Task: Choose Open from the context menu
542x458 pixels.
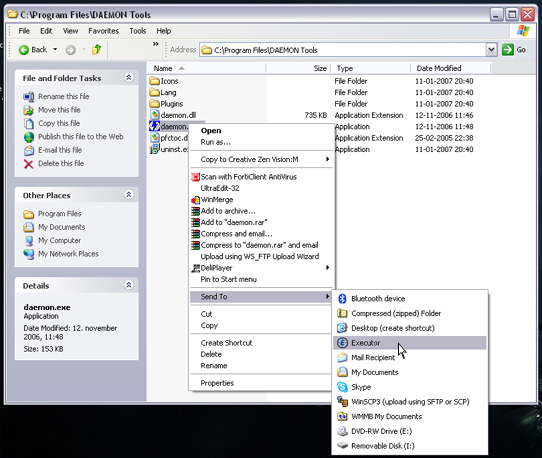Action: click(x=262, y=131)
